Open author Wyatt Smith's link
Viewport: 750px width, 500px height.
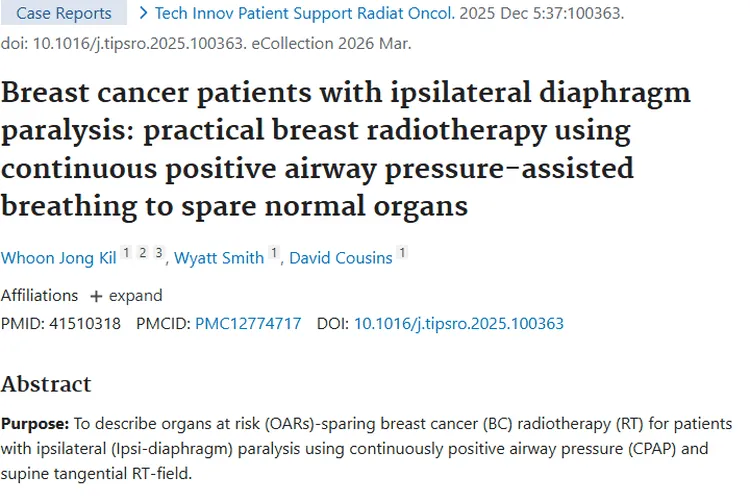click(x=219, y=258)
